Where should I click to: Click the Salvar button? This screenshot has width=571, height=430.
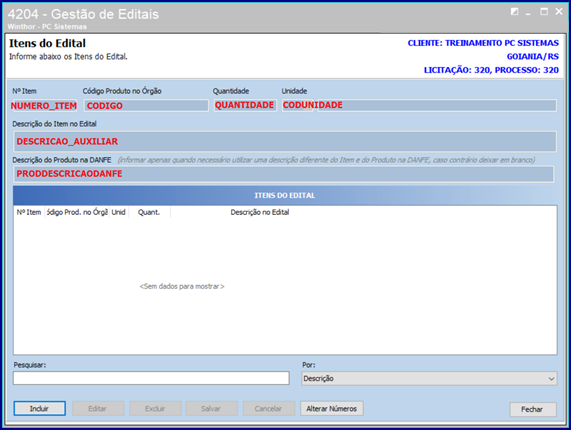[211, 409]
